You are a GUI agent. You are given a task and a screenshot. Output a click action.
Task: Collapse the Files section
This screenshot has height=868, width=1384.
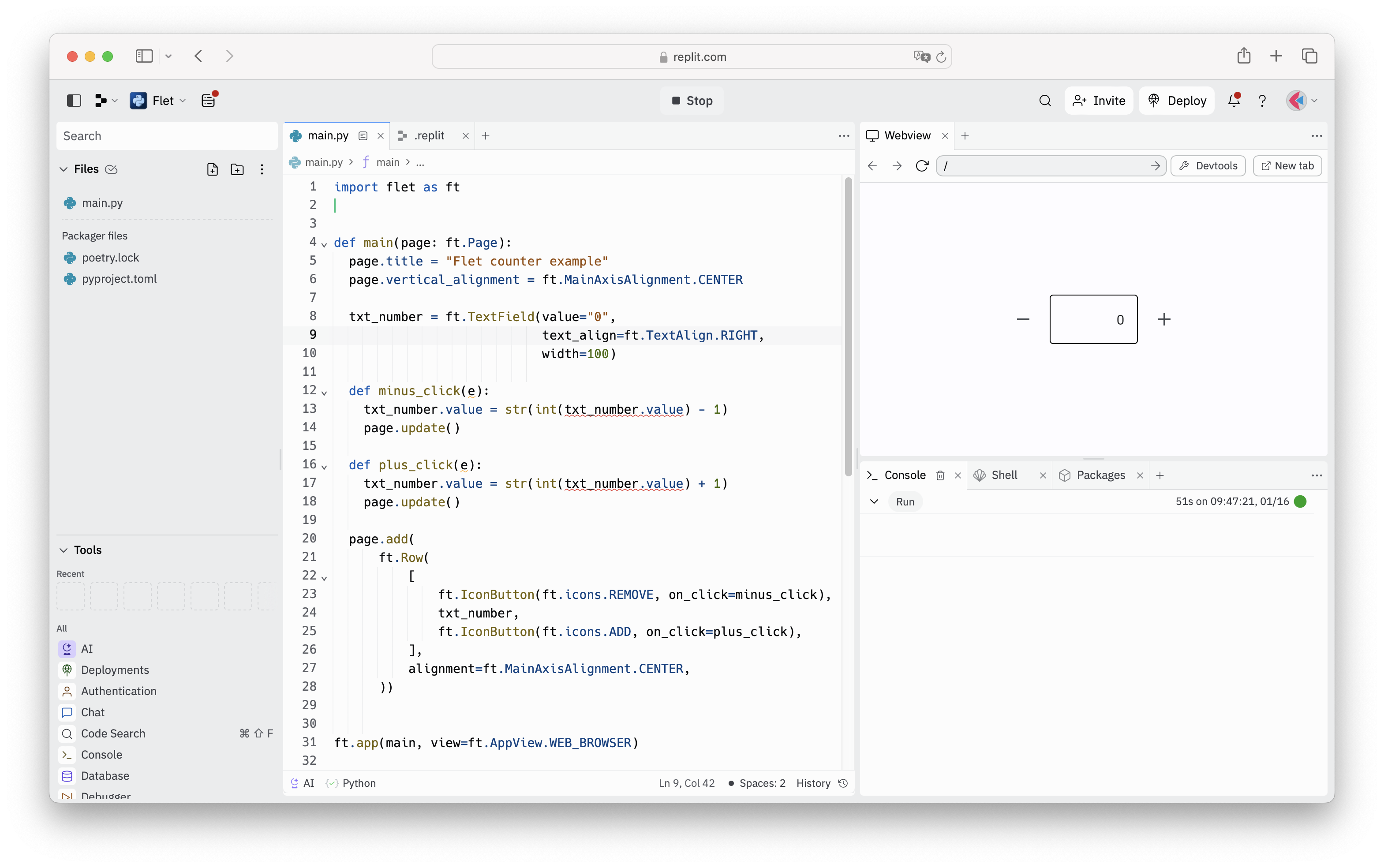pos(64,169)
